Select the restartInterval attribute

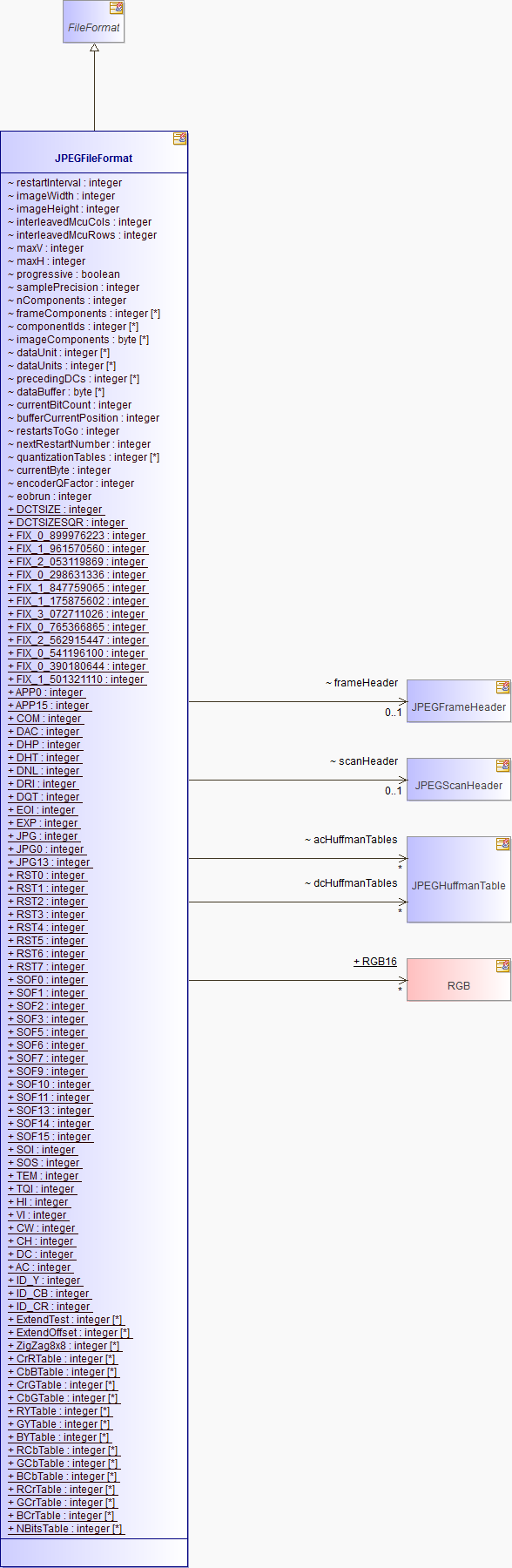pos(65,183)
